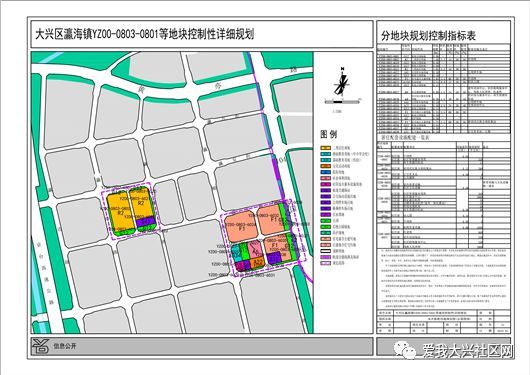530x375 pixels.
Task: Click the 爱我大兴社区网 watermark text
Action: point(468,352)
